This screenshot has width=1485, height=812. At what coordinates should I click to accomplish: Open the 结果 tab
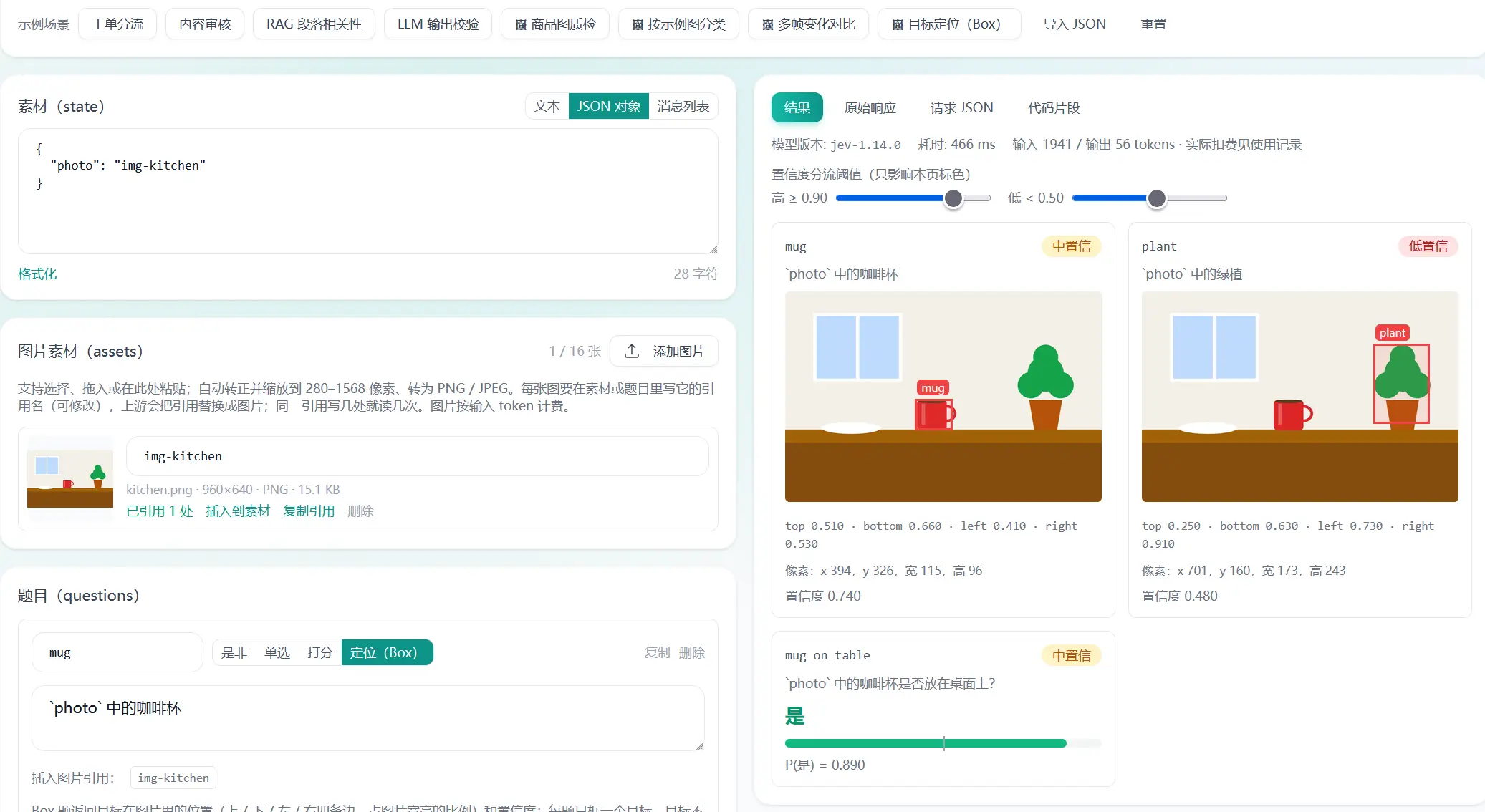pos(797,107)
